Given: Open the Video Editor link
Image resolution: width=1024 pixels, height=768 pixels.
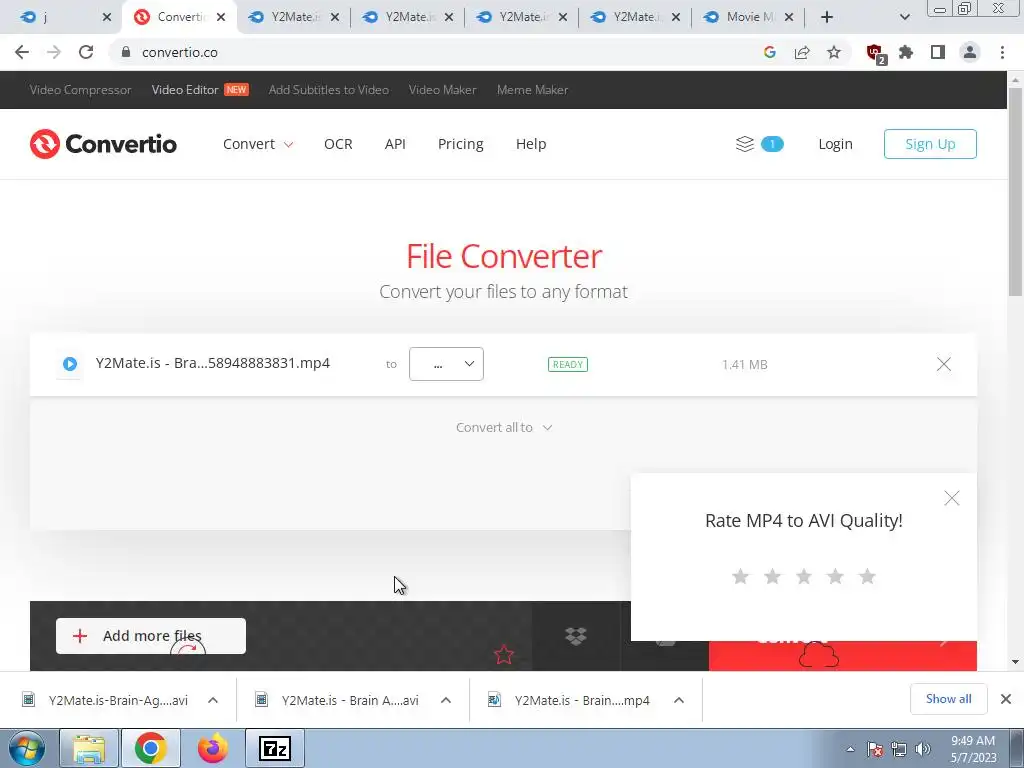Looking at the screenshot, I should (x=185, y=89).
